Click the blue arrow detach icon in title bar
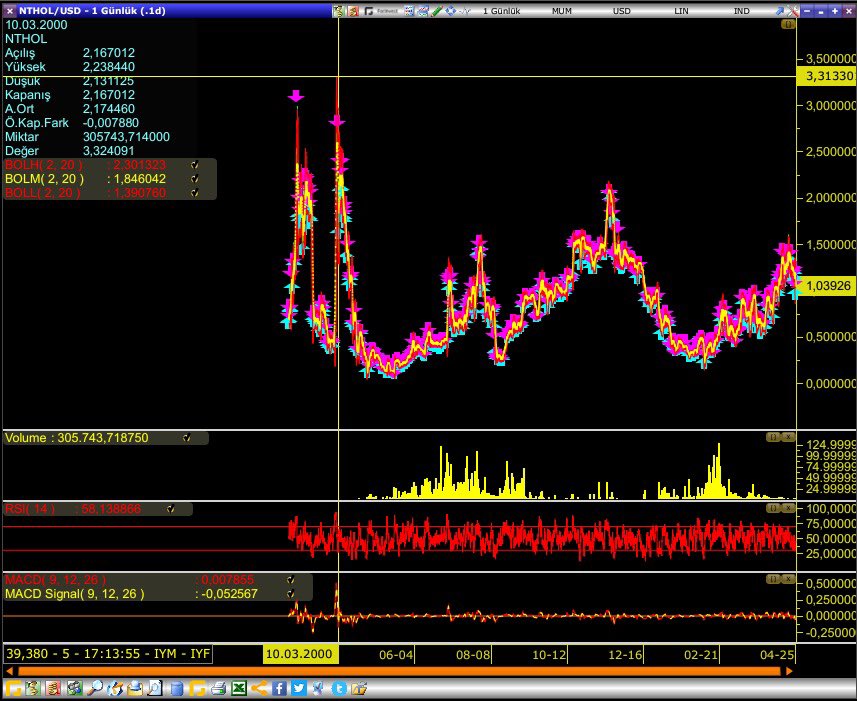The height and width of the screenshot is (701, 857). pyautogui.click(x=780, y=10)
